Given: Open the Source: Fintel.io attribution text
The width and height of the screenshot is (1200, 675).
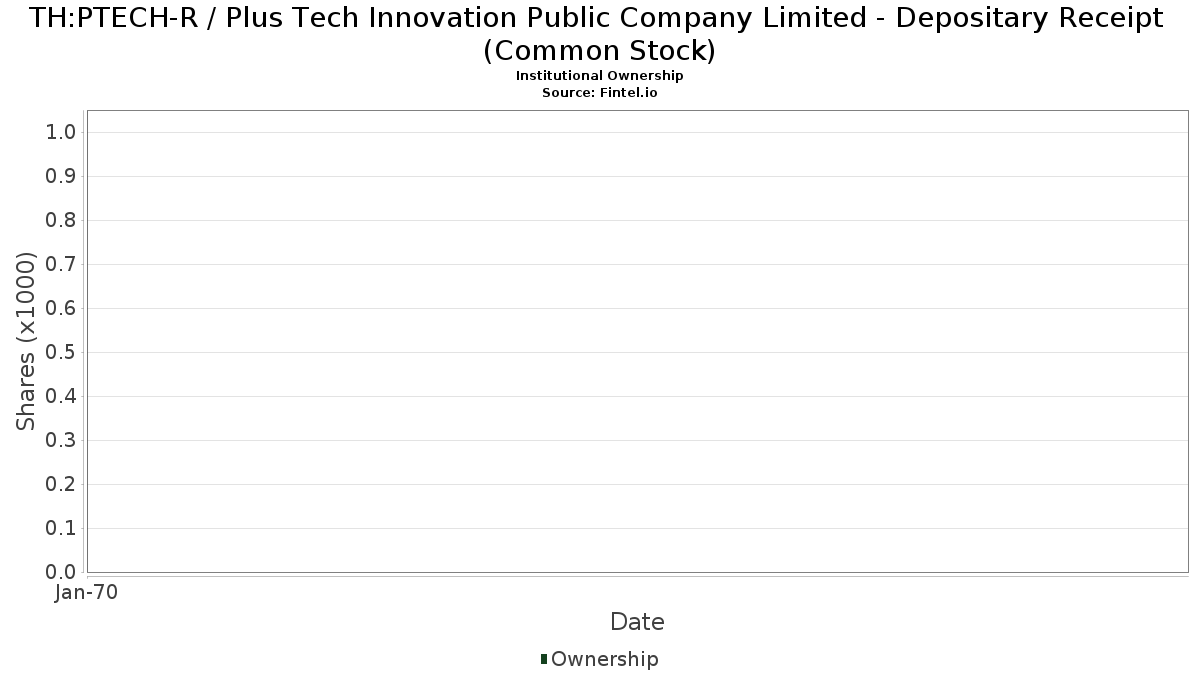Looking at the screenshot, I should tap(599, 92).
